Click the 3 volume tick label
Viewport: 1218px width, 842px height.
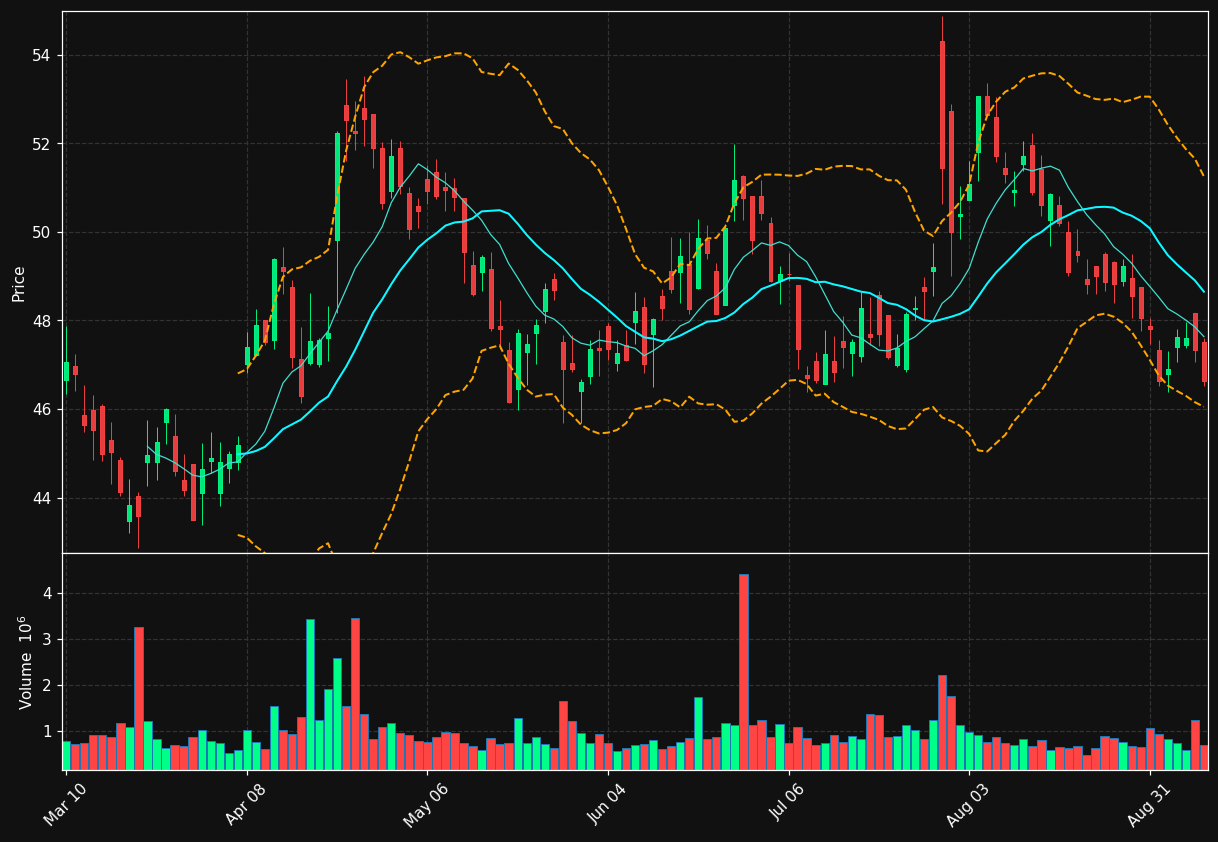[47, 640]
